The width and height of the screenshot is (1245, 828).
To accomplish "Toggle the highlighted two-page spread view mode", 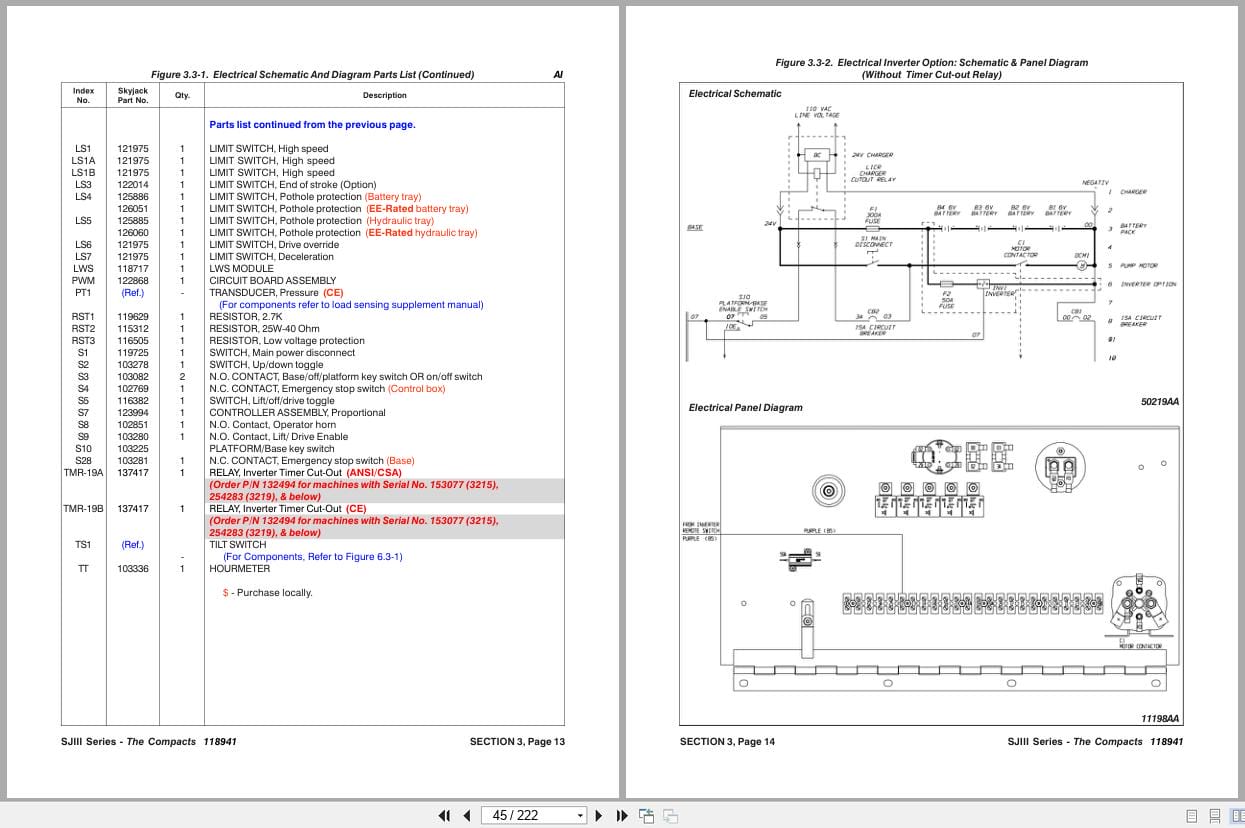I will click(x=1238, y=815).
